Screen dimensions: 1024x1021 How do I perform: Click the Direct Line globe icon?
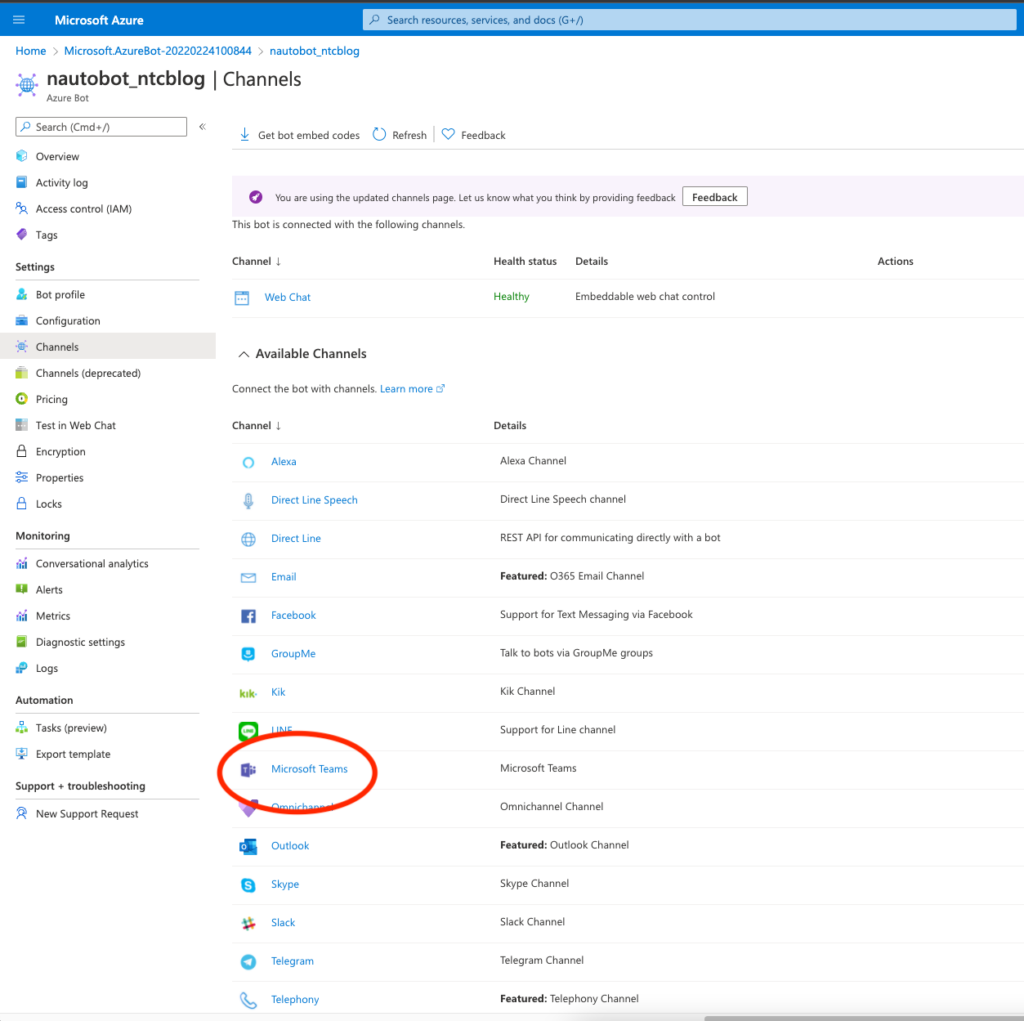(248, 539)
